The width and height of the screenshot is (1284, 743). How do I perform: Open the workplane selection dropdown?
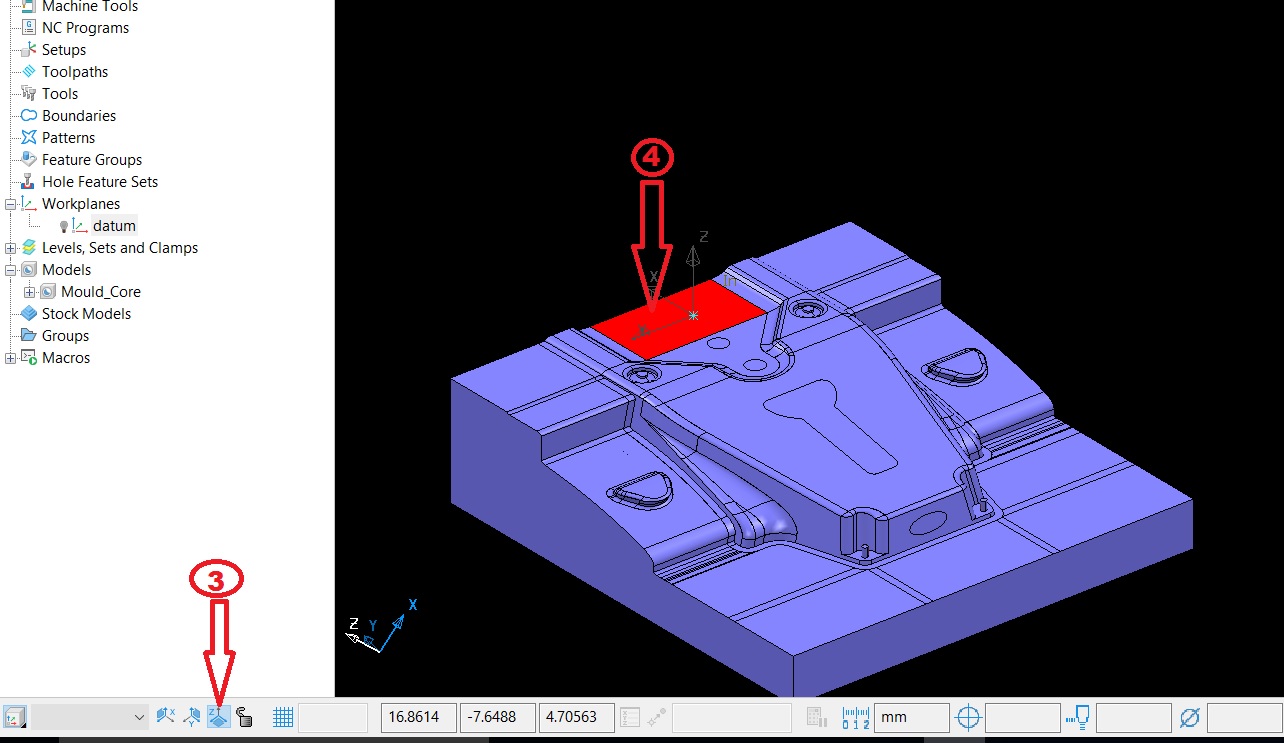tap(139, 717)
